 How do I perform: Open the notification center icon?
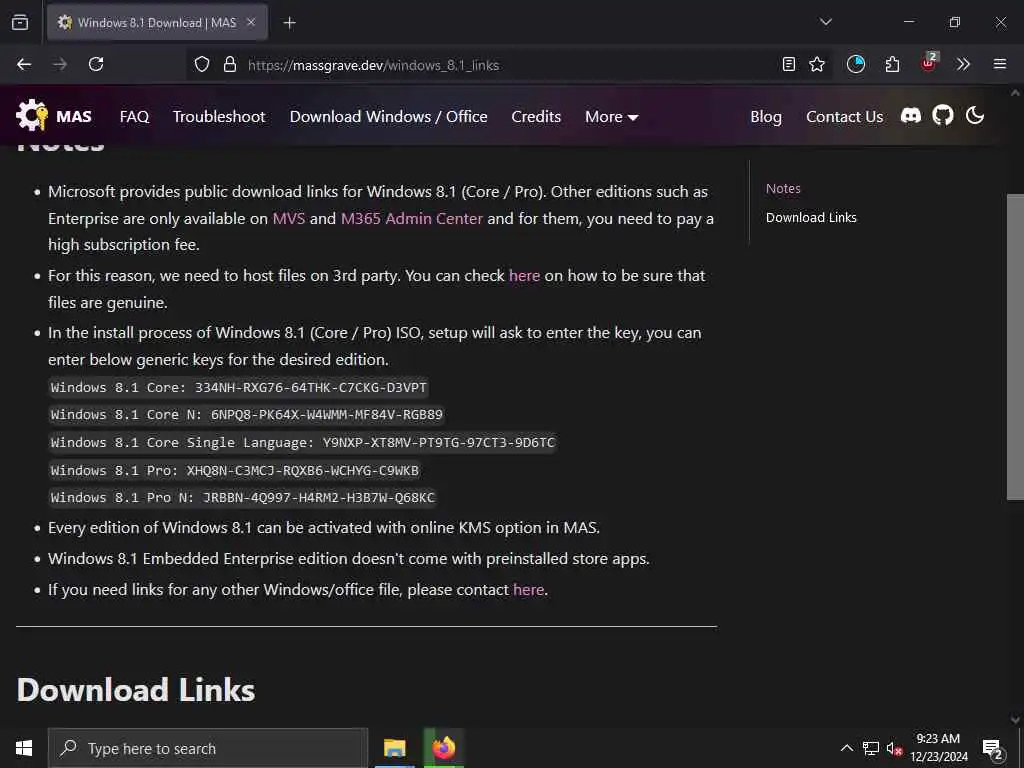[993, 749]
